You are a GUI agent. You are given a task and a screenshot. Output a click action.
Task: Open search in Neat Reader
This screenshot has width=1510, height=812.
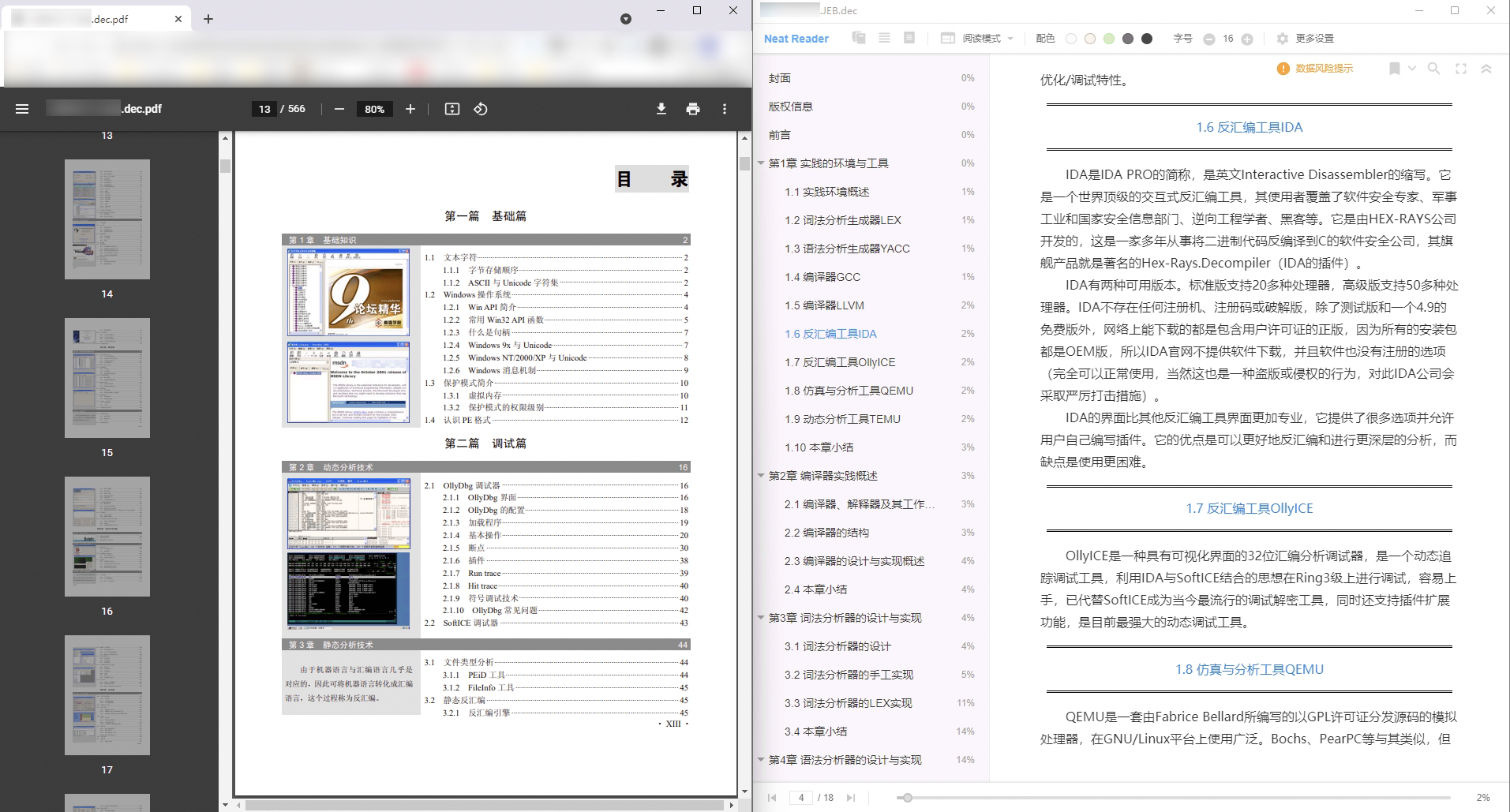coord(1434,69)
